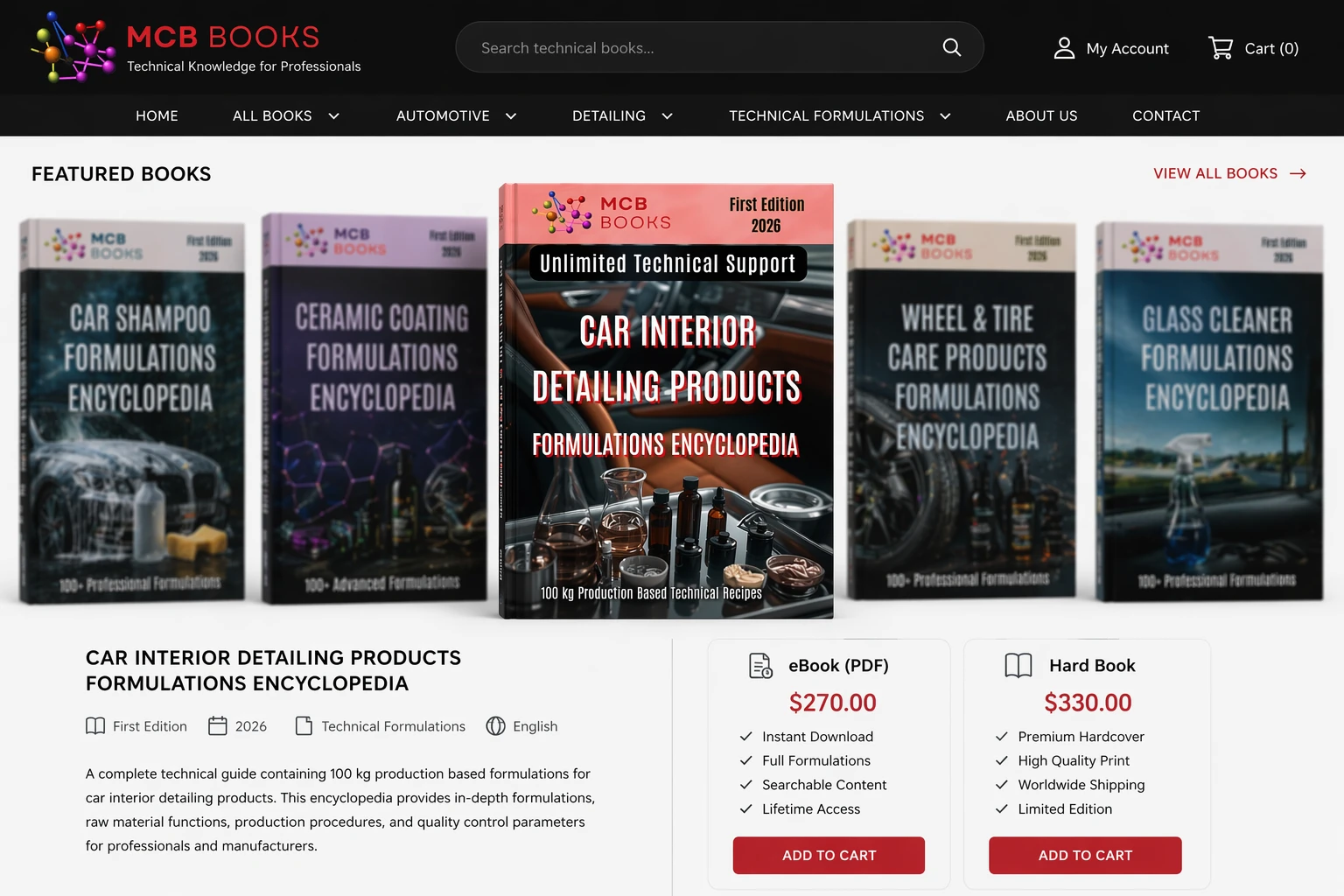Viewport: 1344px width, 896px height.
Task: Click the search magnifier icon
Action: click(951, 47)
